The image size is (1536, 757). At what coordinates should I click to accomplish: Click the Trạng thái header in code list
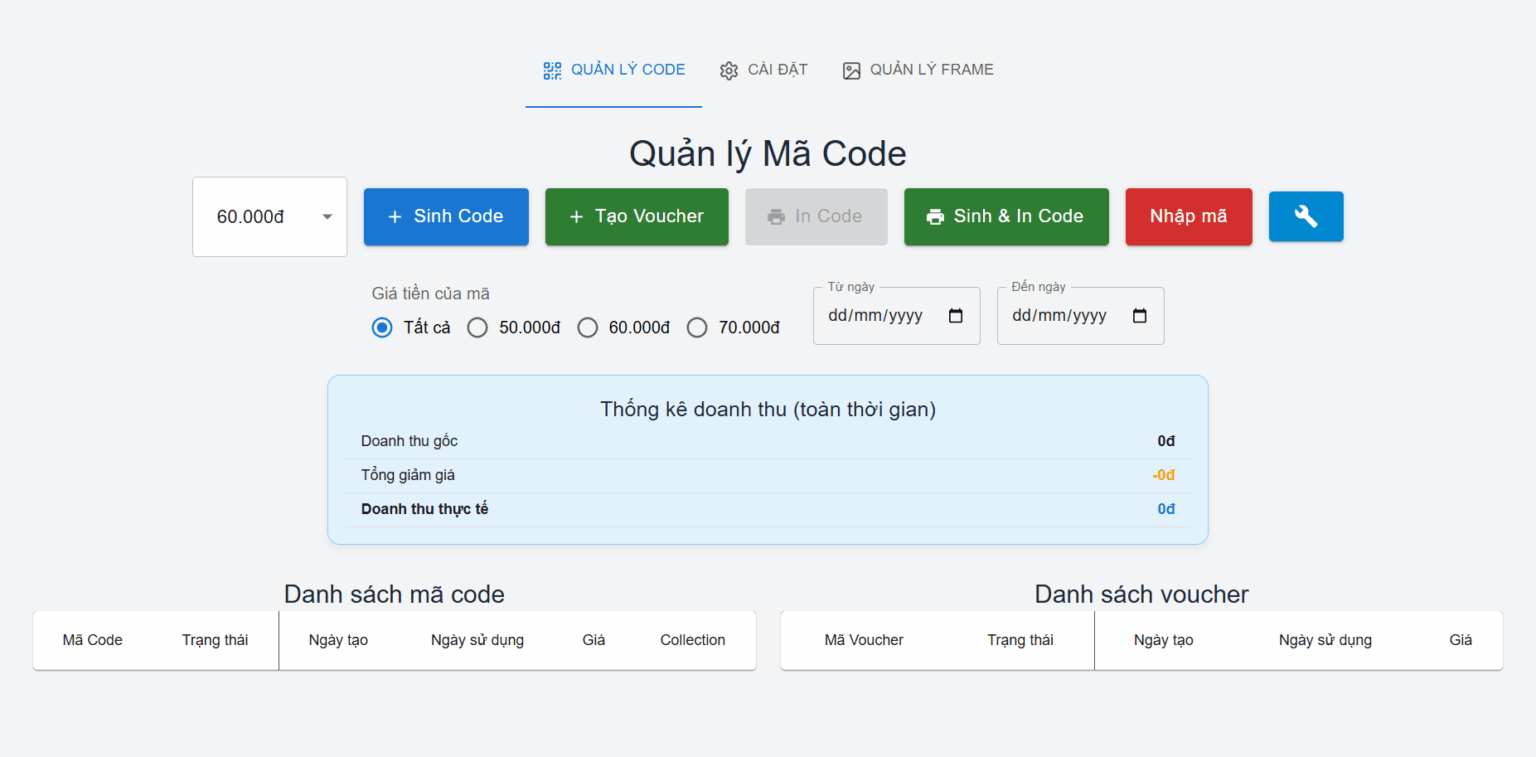tap(215, 640)
